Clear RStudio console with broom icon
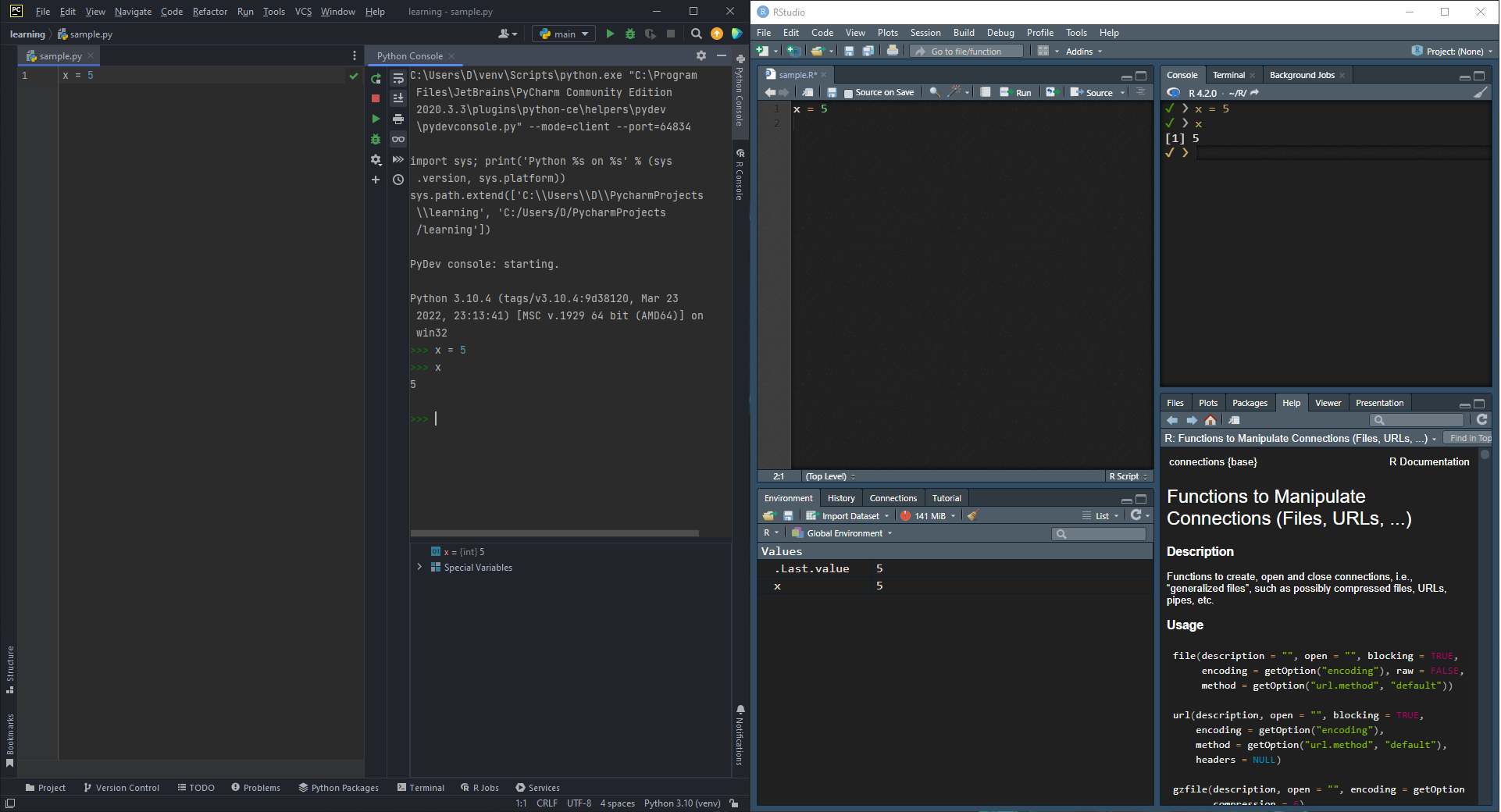Screen dimensions: 1501x812 click(x=1481, y=92)
